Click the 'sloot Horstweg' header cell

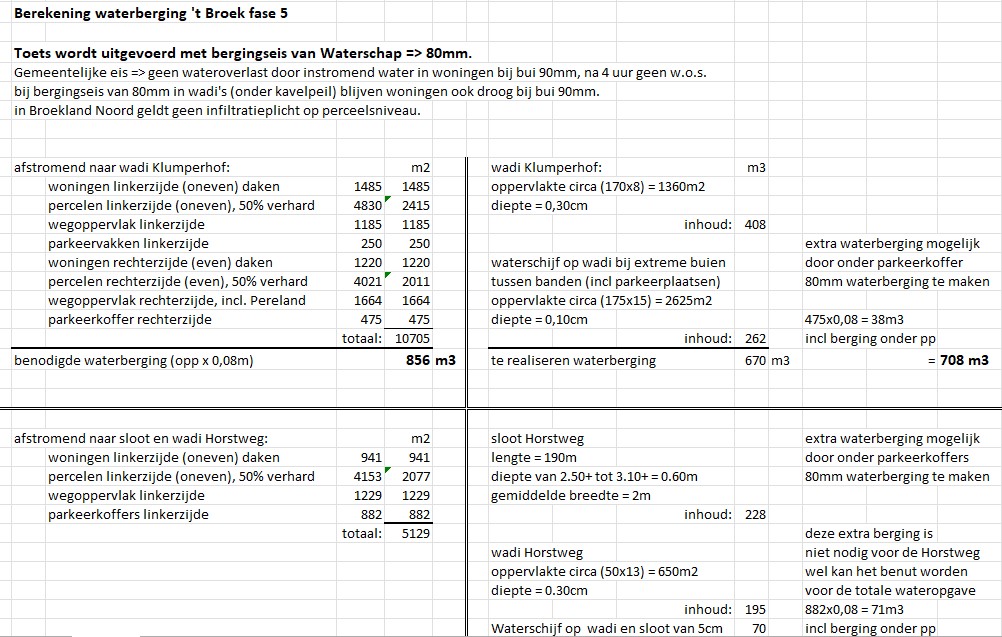537,439
